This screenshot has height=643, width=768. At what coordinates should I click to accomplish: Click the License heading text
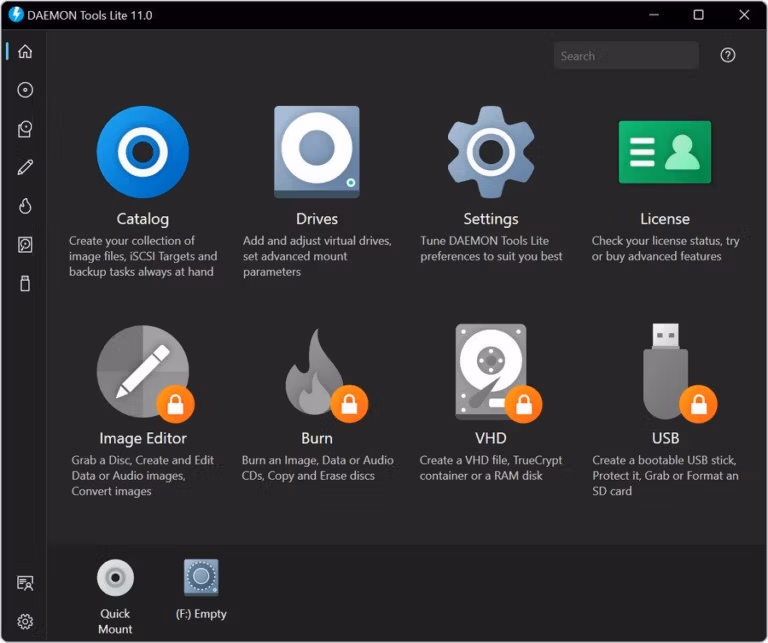[665, 219]
